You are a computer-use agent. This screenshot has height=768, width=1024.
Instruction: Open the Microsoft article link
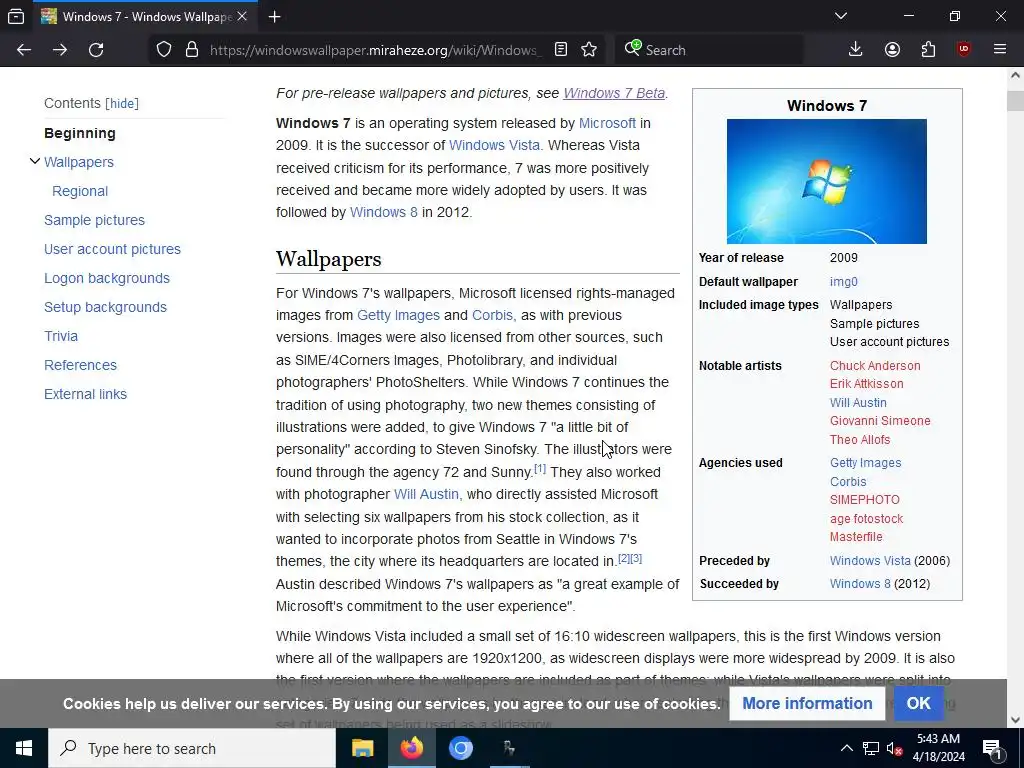click(607, 123)
